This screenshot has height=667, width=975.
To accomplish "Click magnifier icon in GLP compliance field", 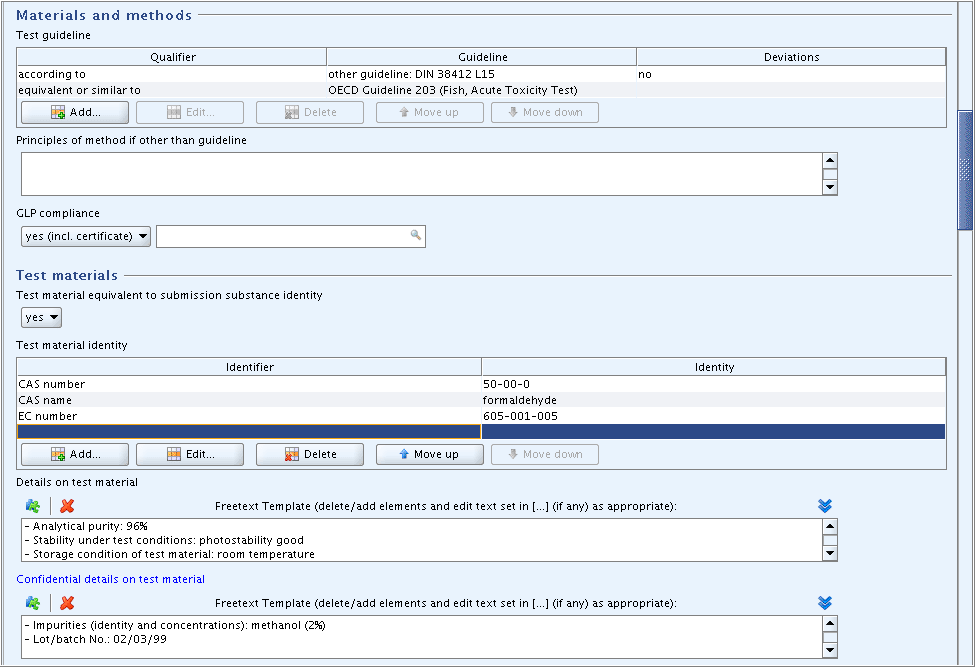I will pos(415,235).
